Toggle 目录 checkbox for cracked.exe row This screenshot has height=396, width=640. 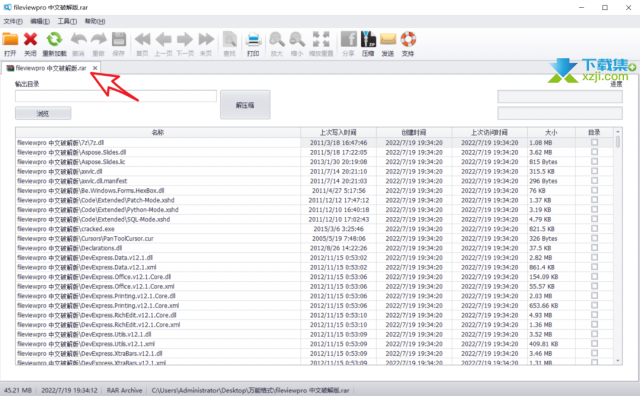tap(594, 229)
